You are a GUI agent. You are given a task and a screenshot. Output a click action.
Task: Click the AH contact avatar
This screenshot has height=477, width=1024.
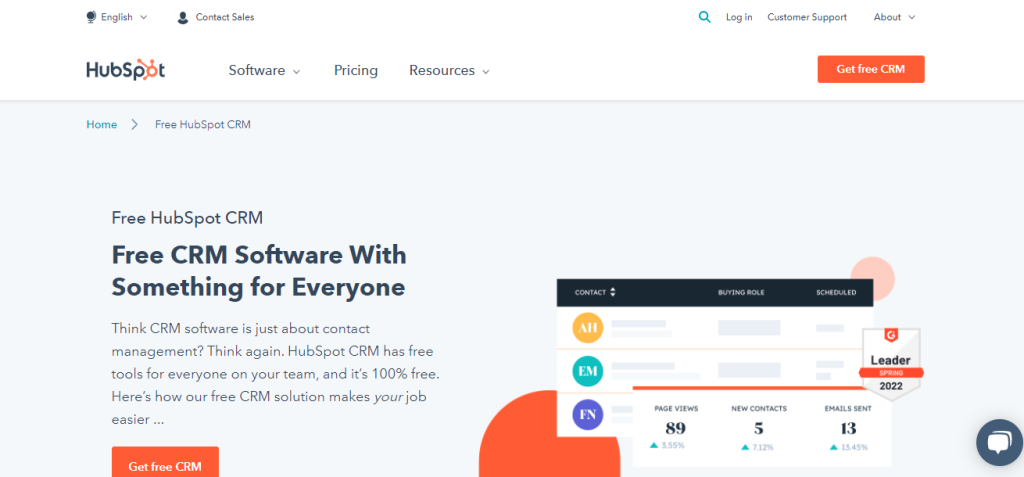pyautogui.click(x=588, y=328)
